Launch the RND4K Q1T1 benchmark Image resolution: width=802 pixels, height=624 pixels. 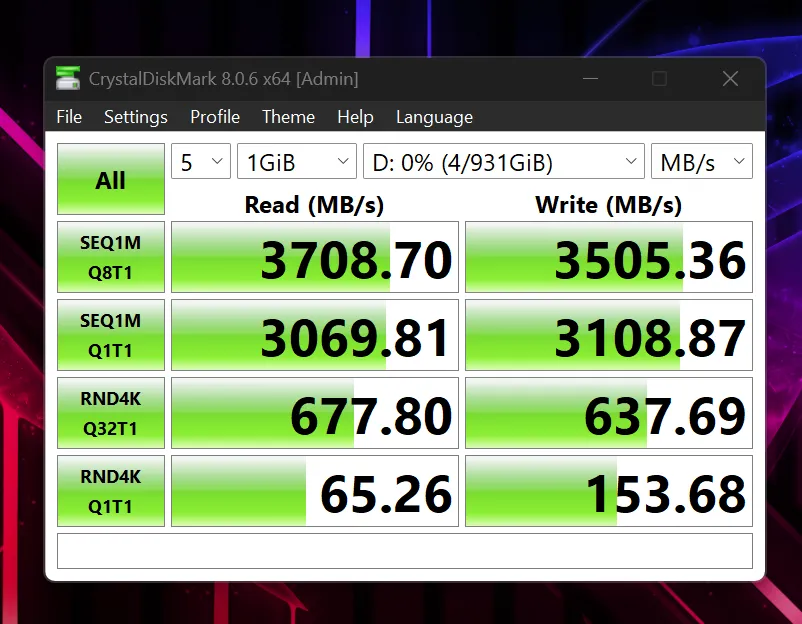coord(110,491)
